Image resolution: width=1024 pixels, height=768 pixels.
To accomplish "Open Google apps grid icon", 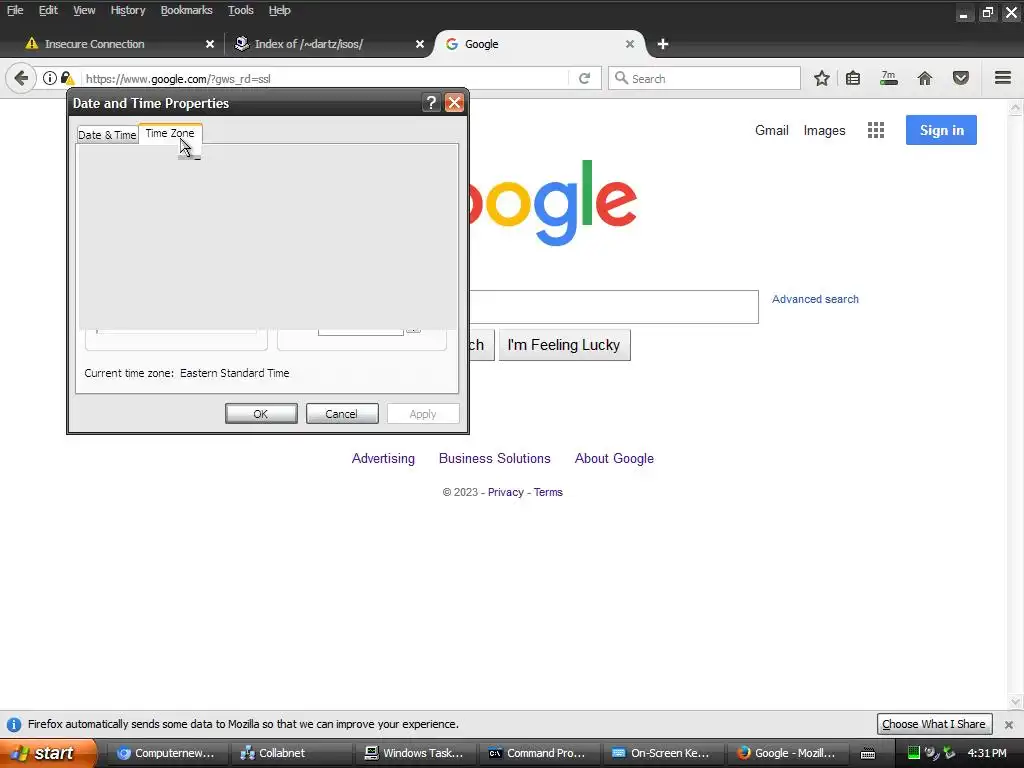I will 876,130.
